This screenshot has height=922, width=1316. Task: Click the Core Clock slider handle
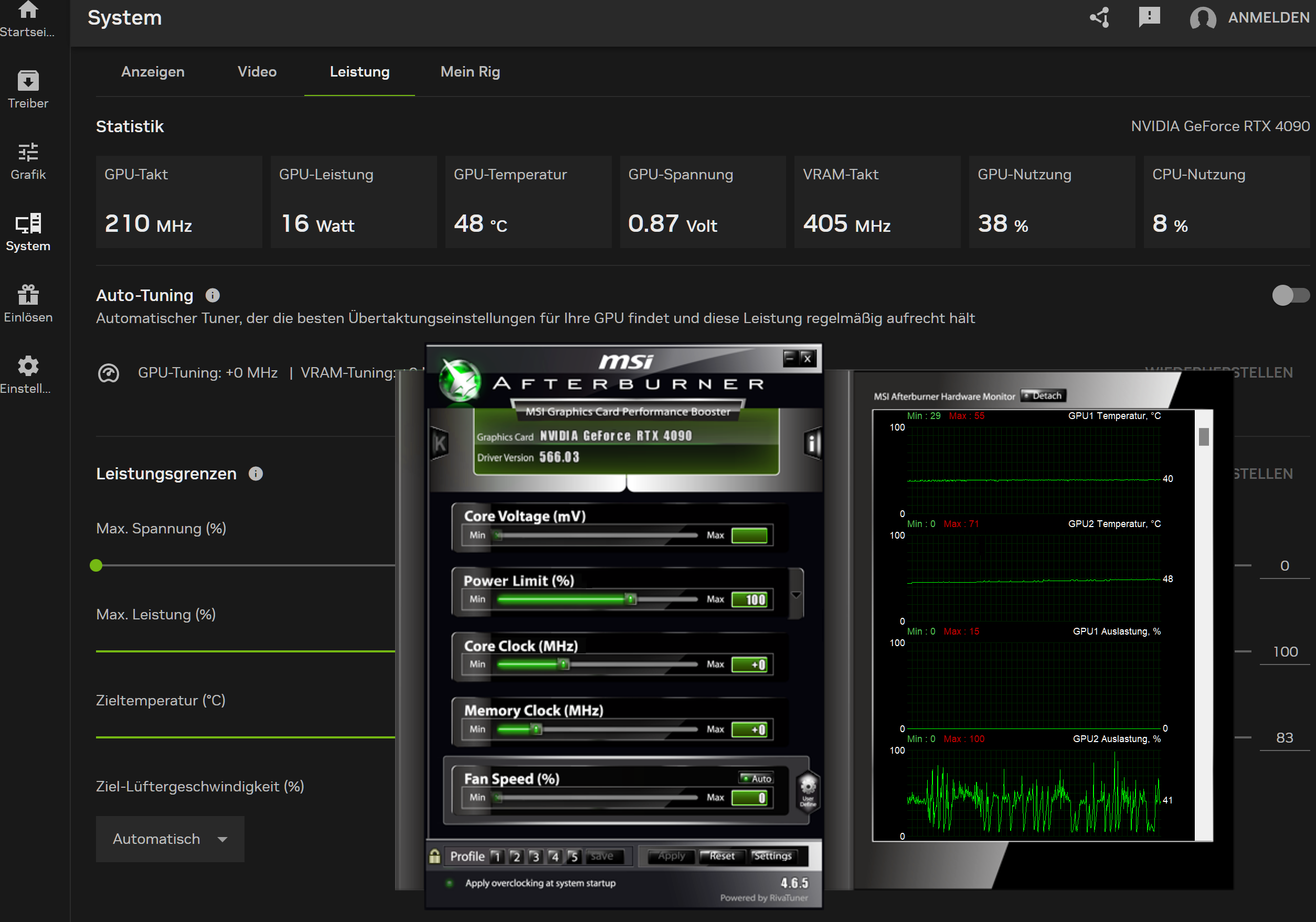(x=564, y=664)
